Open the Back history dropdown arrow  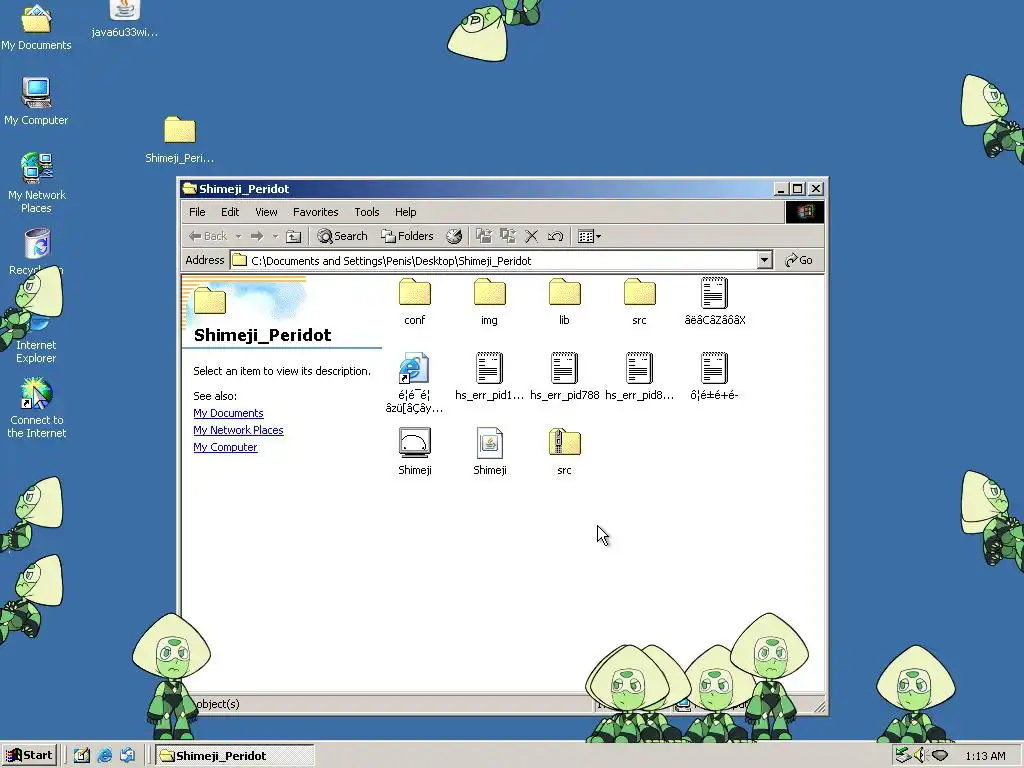pos(238,236)
